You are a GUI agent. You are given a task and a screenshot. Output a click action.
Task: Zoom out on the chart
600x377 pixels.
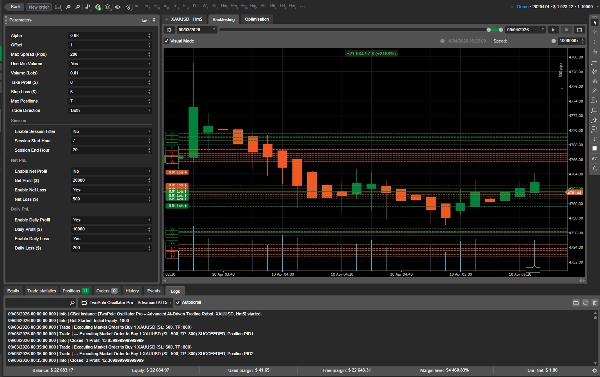click(78, 7)
